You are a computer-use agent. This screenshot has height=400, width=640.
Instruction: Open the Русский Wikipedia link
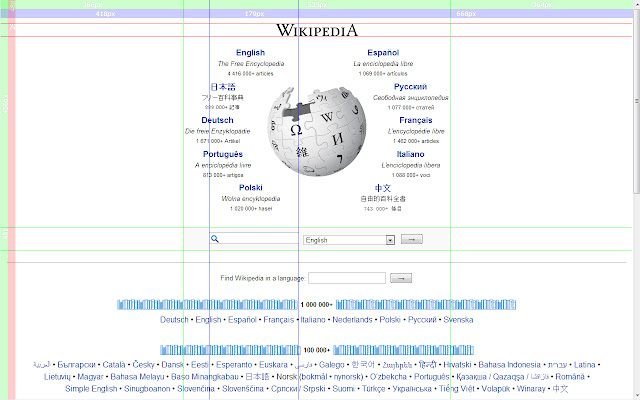click(x=410, y=87)
